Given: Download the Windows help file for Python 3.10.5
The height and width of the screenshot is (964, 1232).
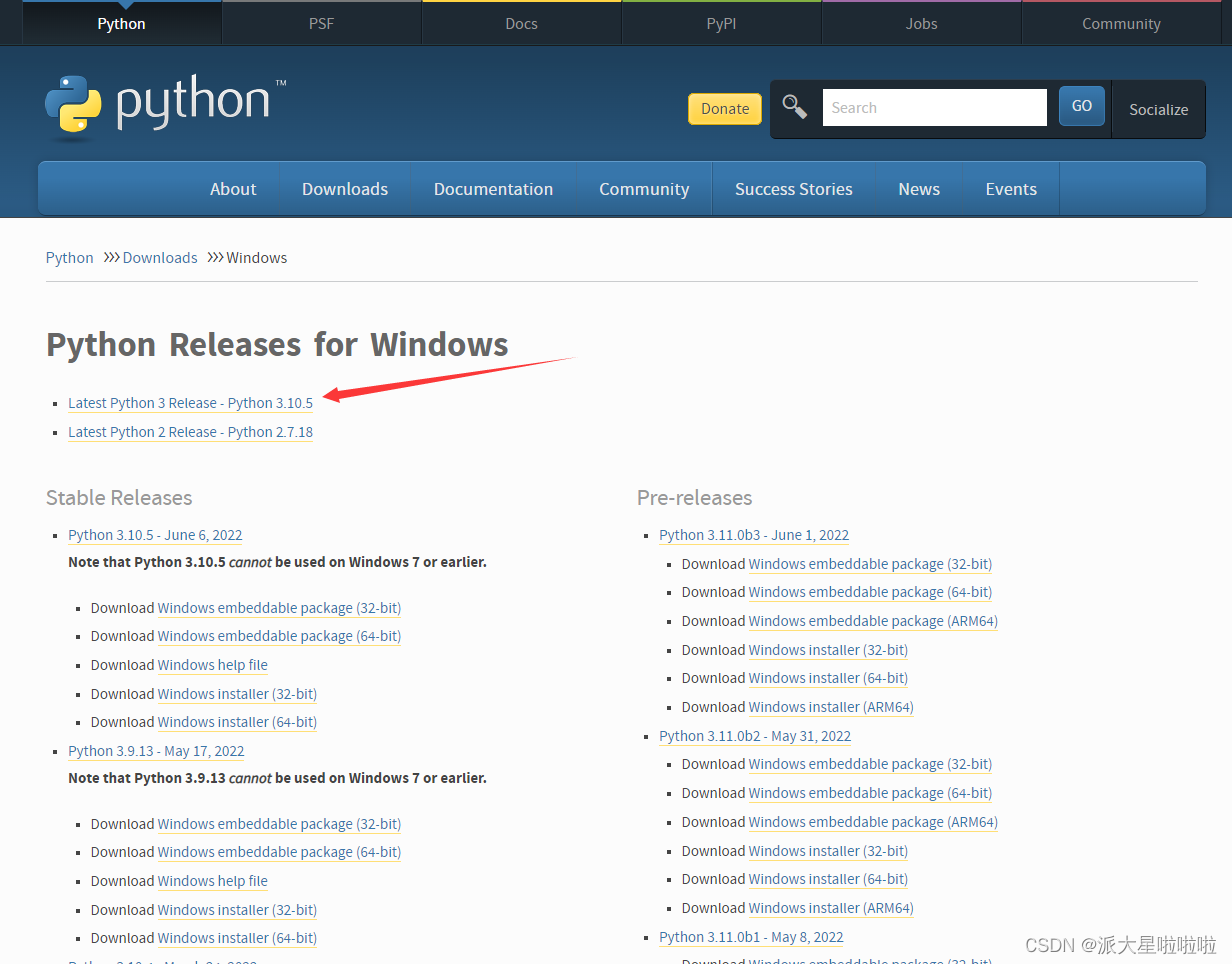Looking at the screenshot, I should pyautogui.click(x=212, y=665).
